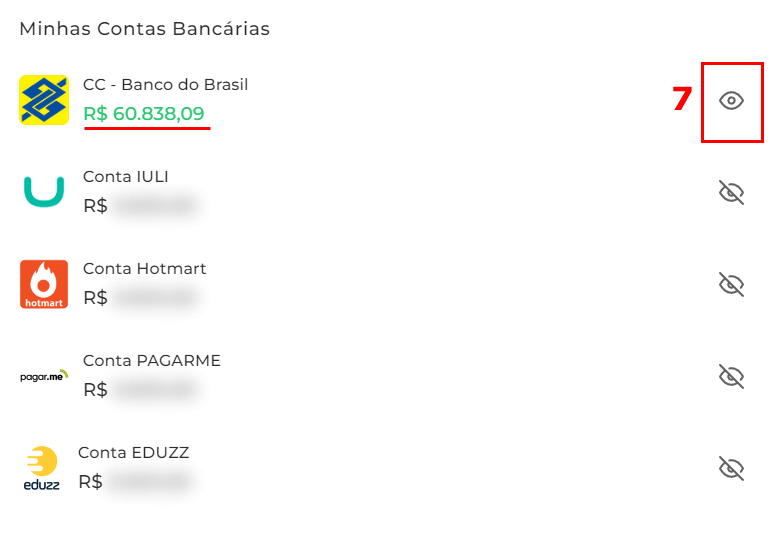The width and height of the screenshot is (772, 547).
Task: Click the Eduzz logo icon
Action: point(42,468)
